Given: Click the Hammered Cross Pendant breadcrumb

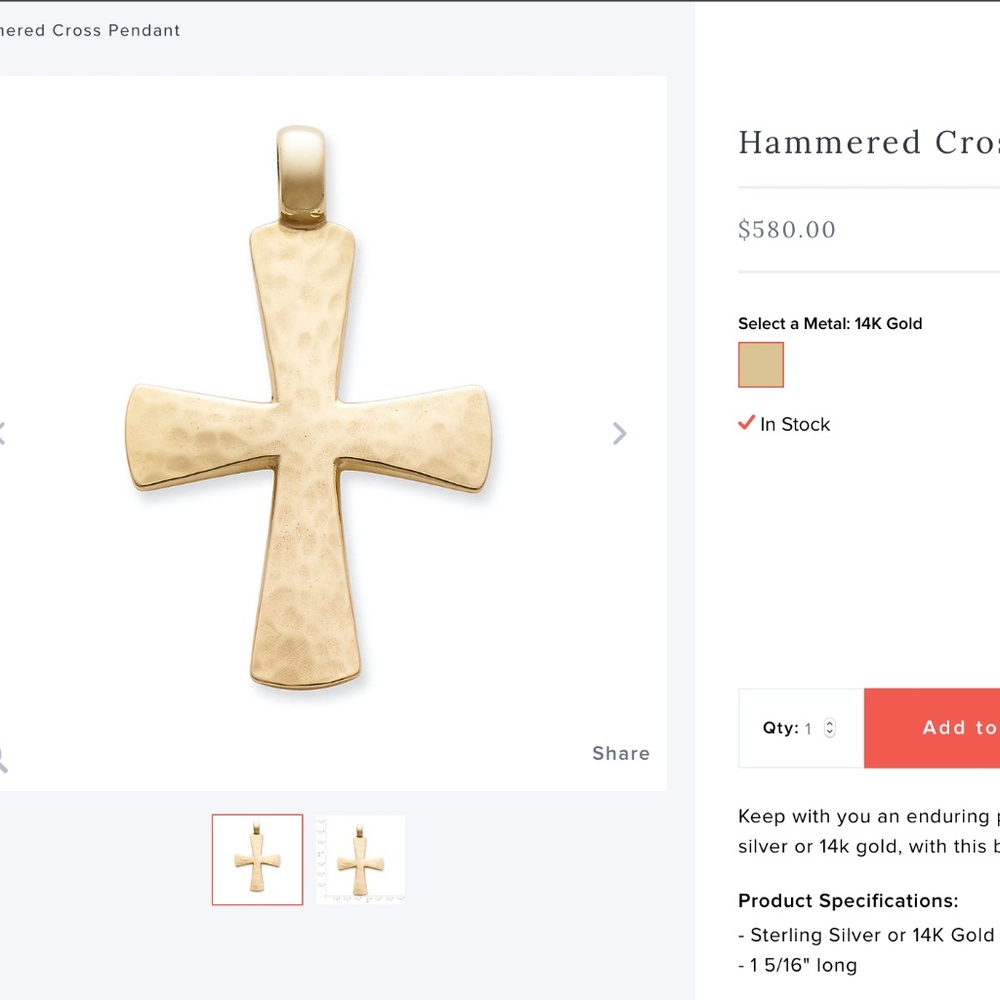Looking at the screenshot, I should 88,30.
